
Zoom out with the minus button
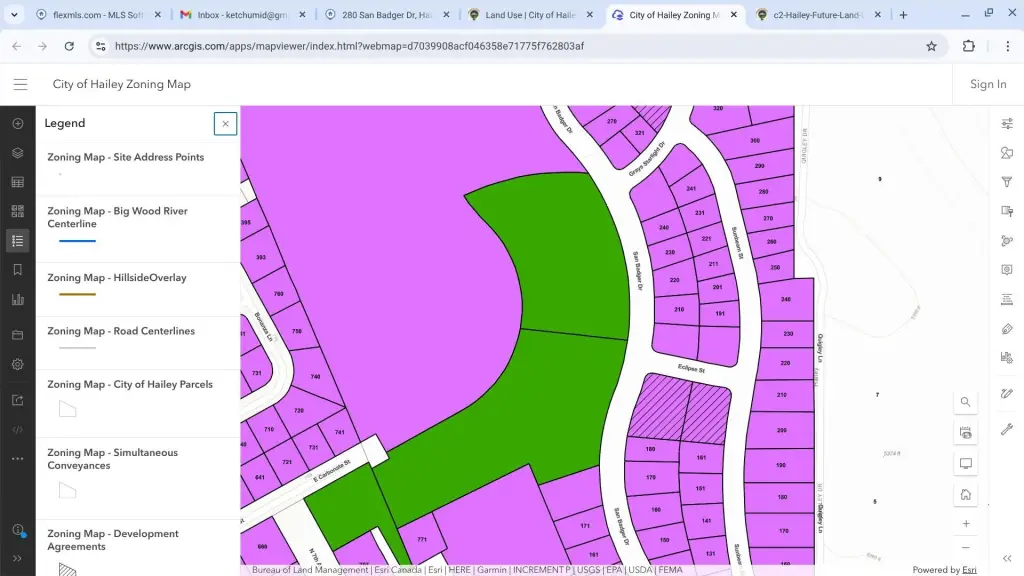click(965, 547)
